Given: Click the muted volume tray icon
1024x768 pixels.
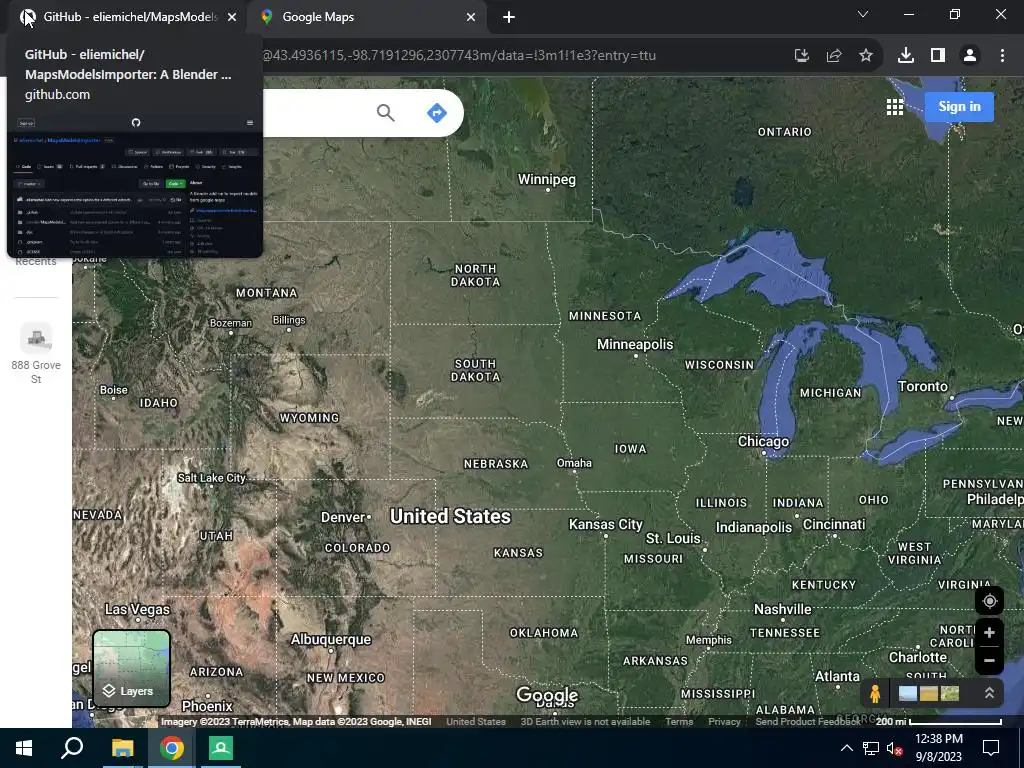Looking at the screenshot, I should (x=894, y=748).
